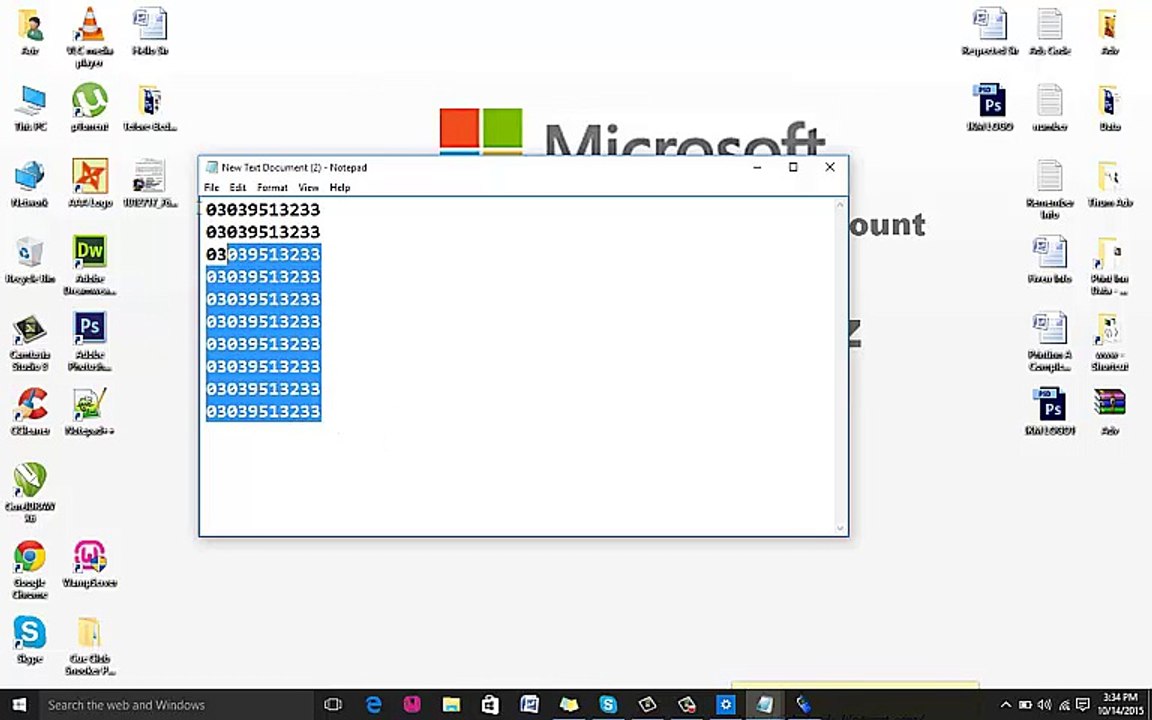This screenshot has width=1152, height=720.
Task: Click Notepad's scrollbar up arrow
Action: click(840, 205)
